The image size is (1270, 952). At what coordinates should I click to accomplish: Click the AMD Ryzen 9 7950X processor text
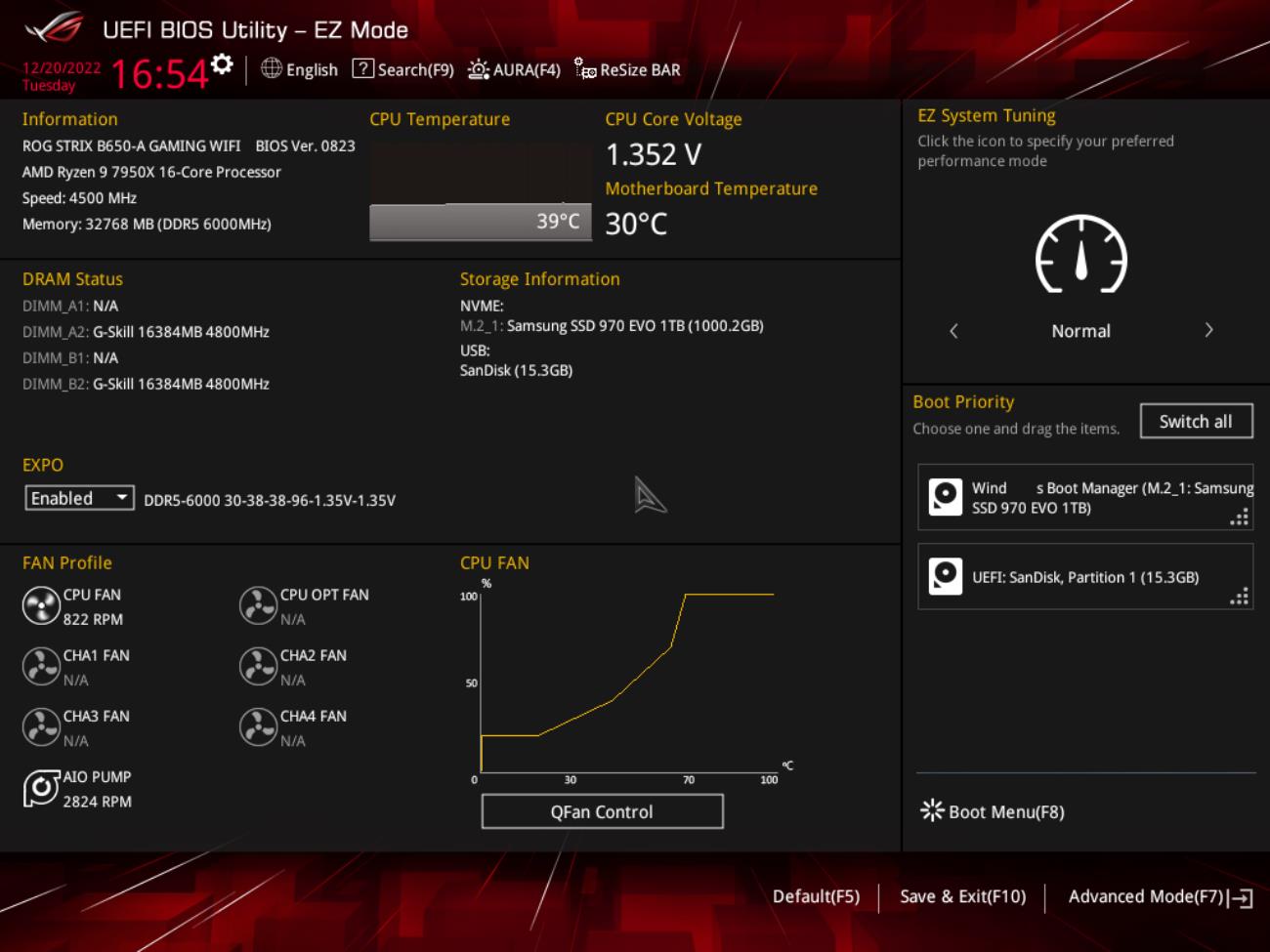click(x=151, y=172)
